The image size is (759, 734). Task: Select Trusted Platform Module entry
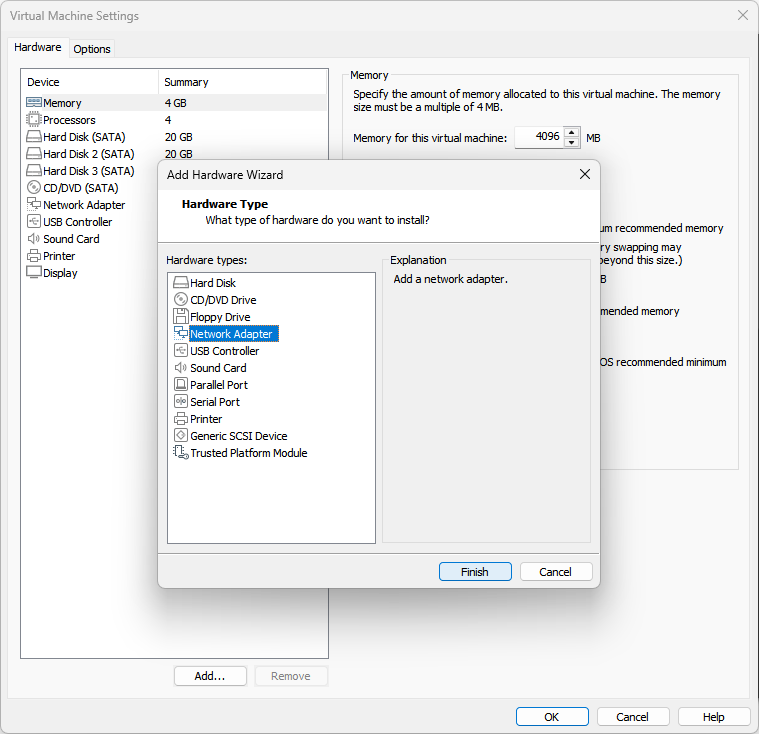tap(248, 453)
